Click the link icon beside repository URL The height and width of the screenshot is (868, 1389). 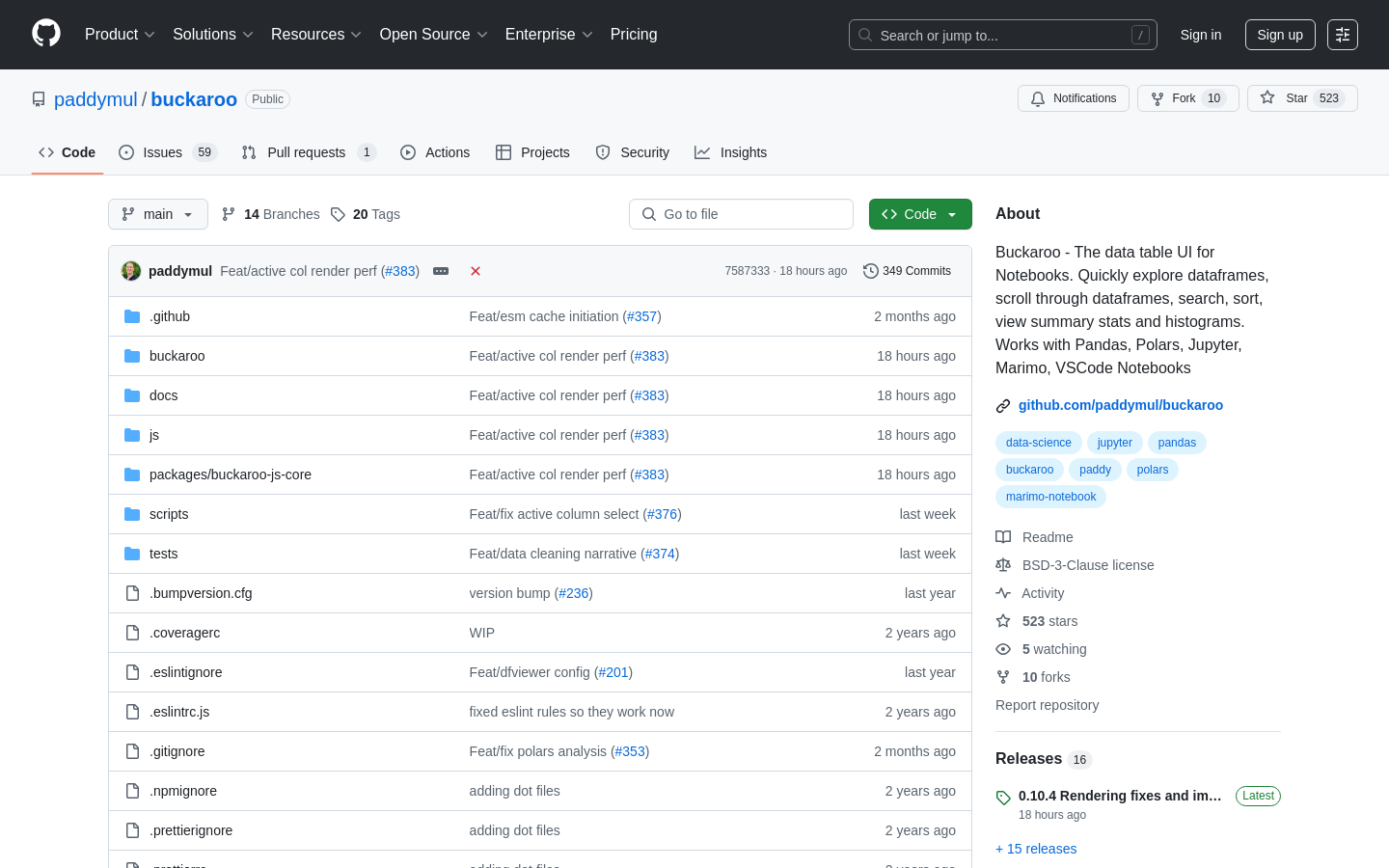click(x=1003, y=406)
